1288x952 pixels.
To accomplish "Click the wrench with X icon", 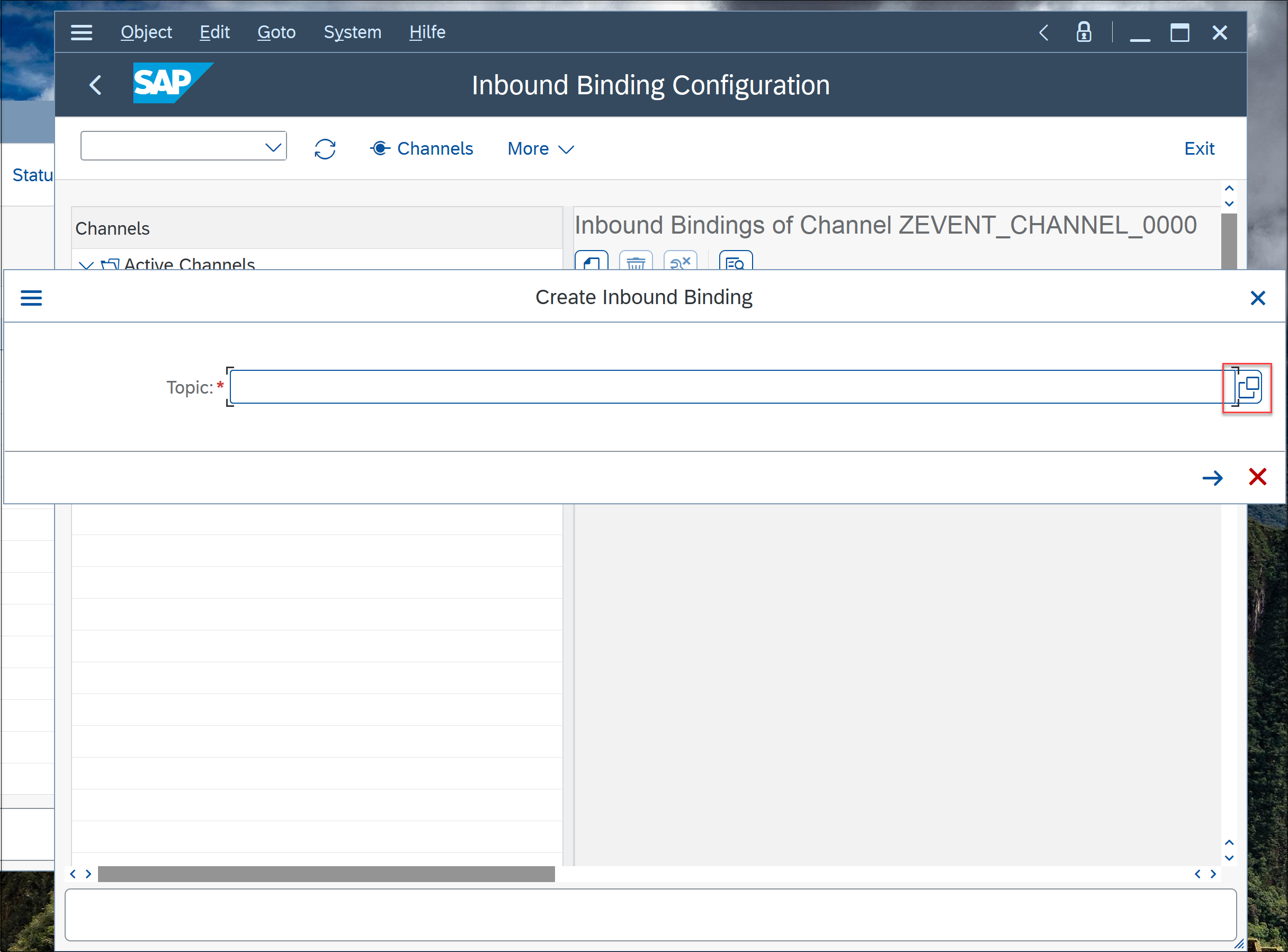I will coord(681,261).
